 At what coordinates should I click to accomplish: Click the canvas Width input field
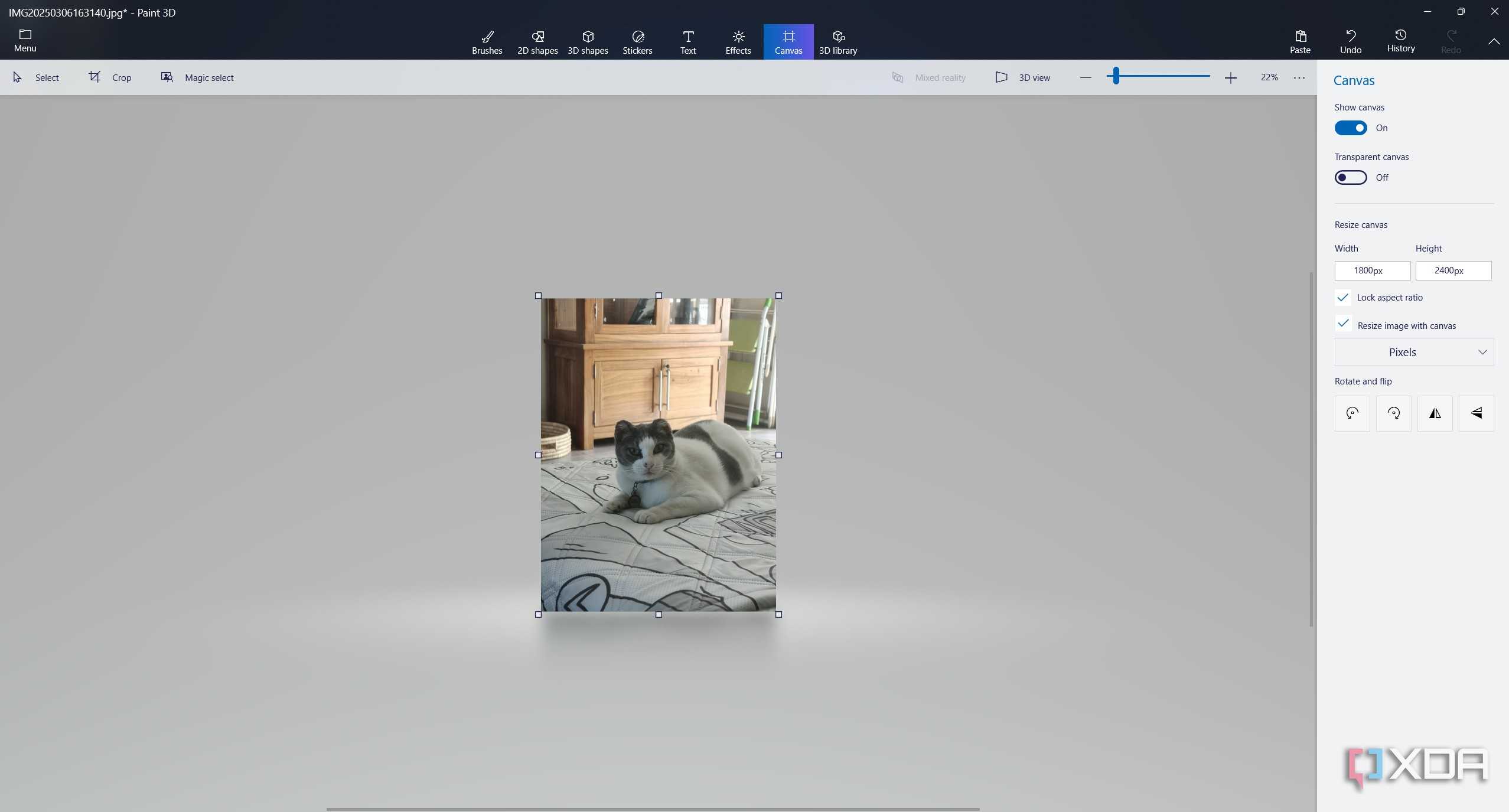(1372, 270)
